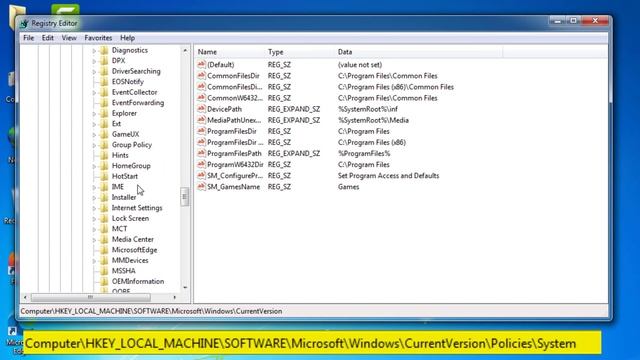Expand the IME key
The image size is (640, 360).
coord(94,187)
